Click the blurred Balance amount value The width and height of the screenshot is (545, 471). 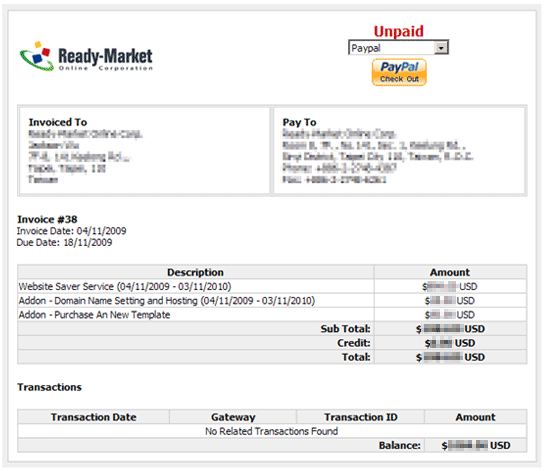(x=476, y=446)
